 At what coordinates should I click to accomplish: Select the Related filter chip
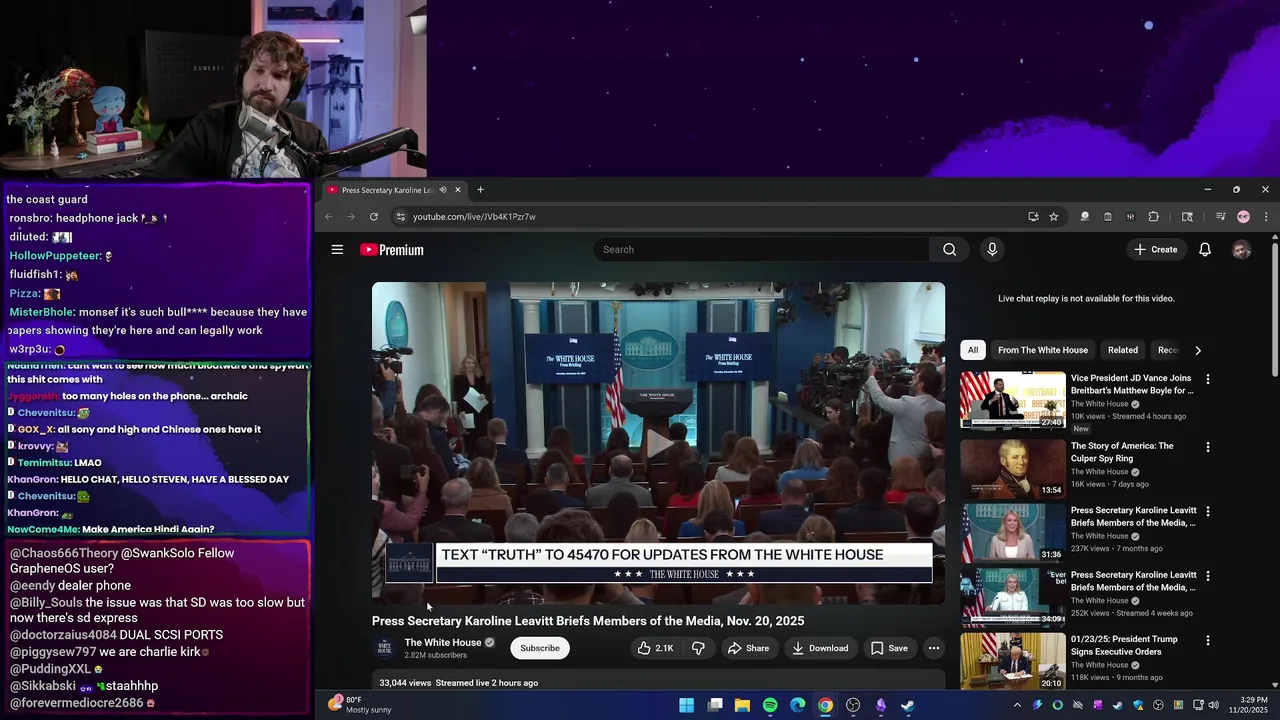click(1122, 350)
